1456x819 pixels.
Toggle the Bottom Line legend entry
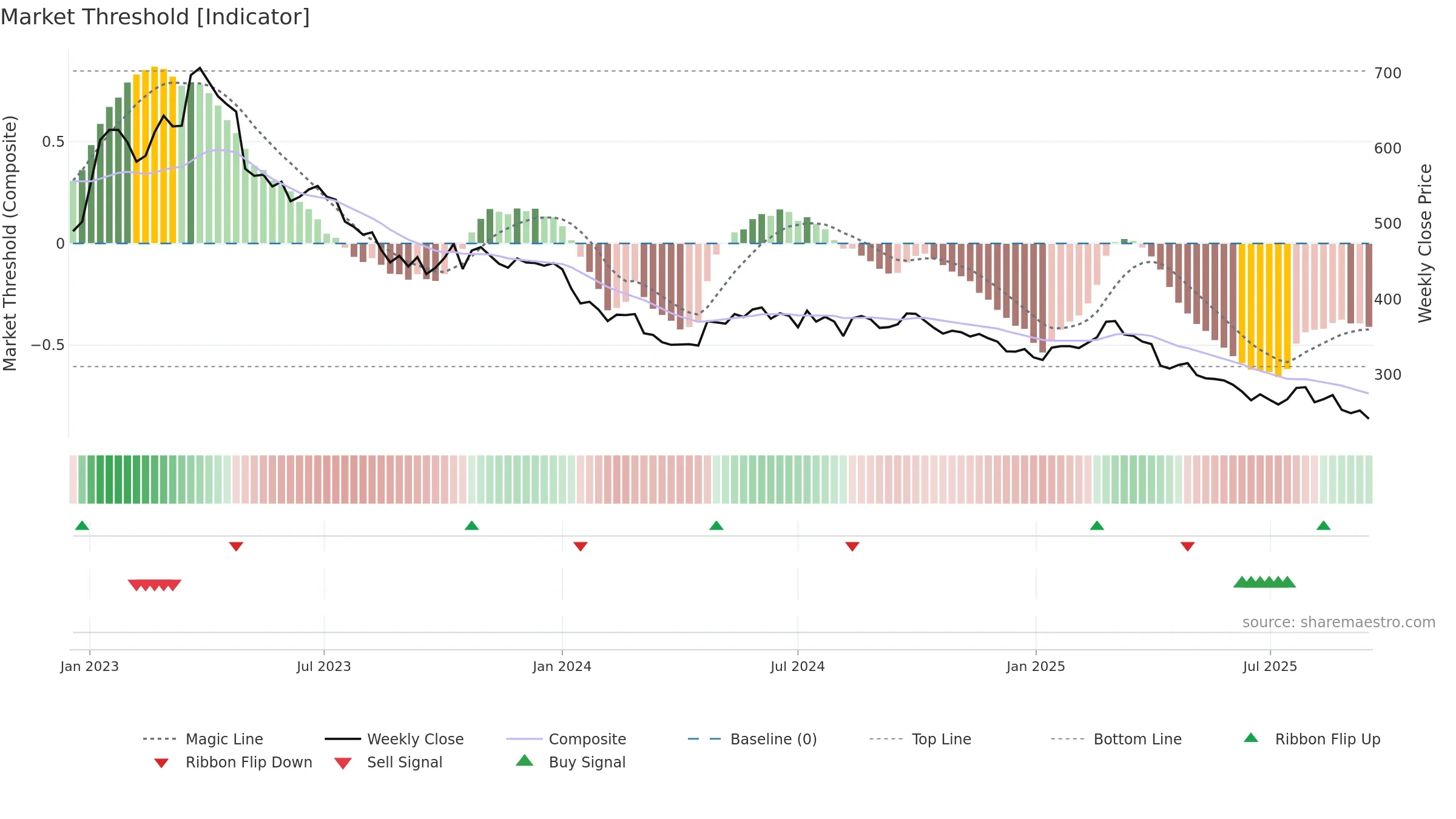pyautogui.click(x=1116, y=739)
